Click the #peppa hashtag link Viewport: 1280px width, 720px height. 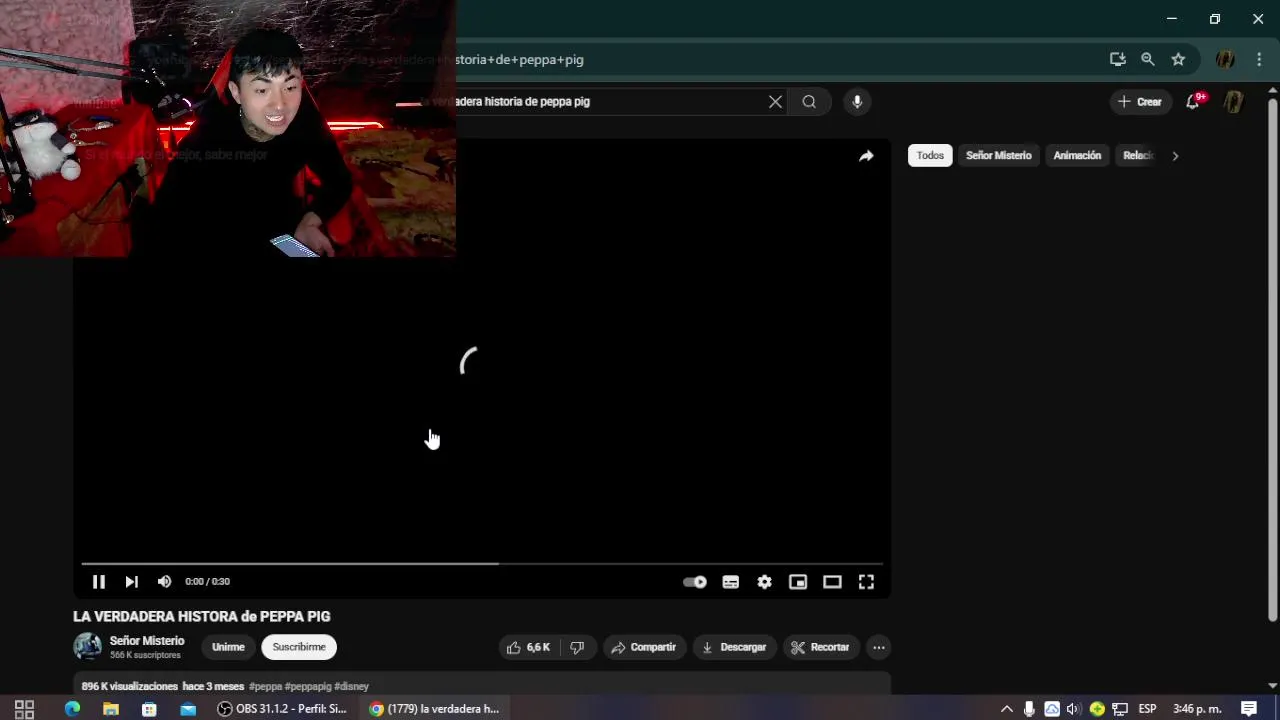[x=265, y=686]
